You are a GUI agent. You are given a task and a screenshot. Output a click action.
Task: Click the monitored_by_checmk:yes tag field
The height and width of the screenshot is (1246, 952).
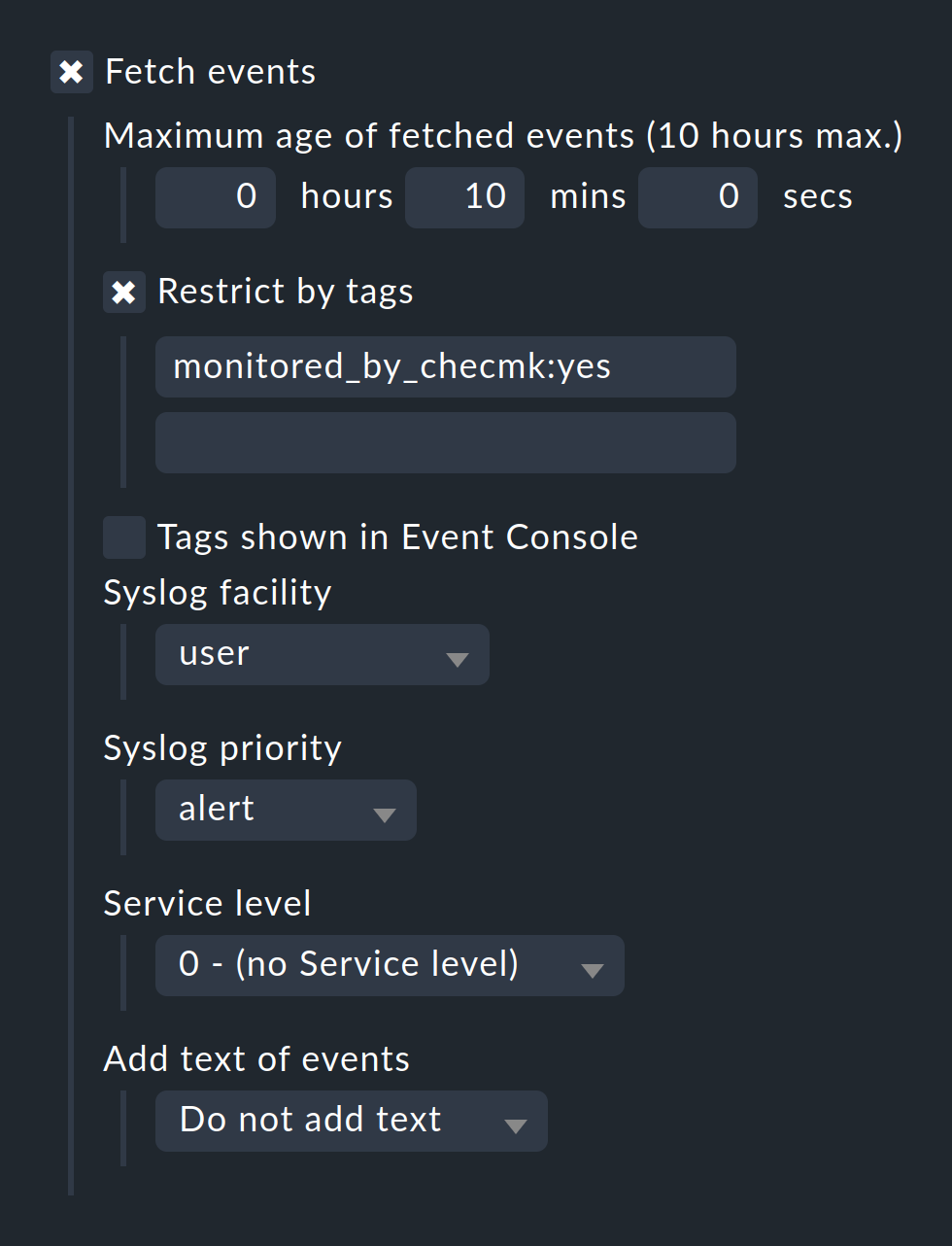[445, 366]
